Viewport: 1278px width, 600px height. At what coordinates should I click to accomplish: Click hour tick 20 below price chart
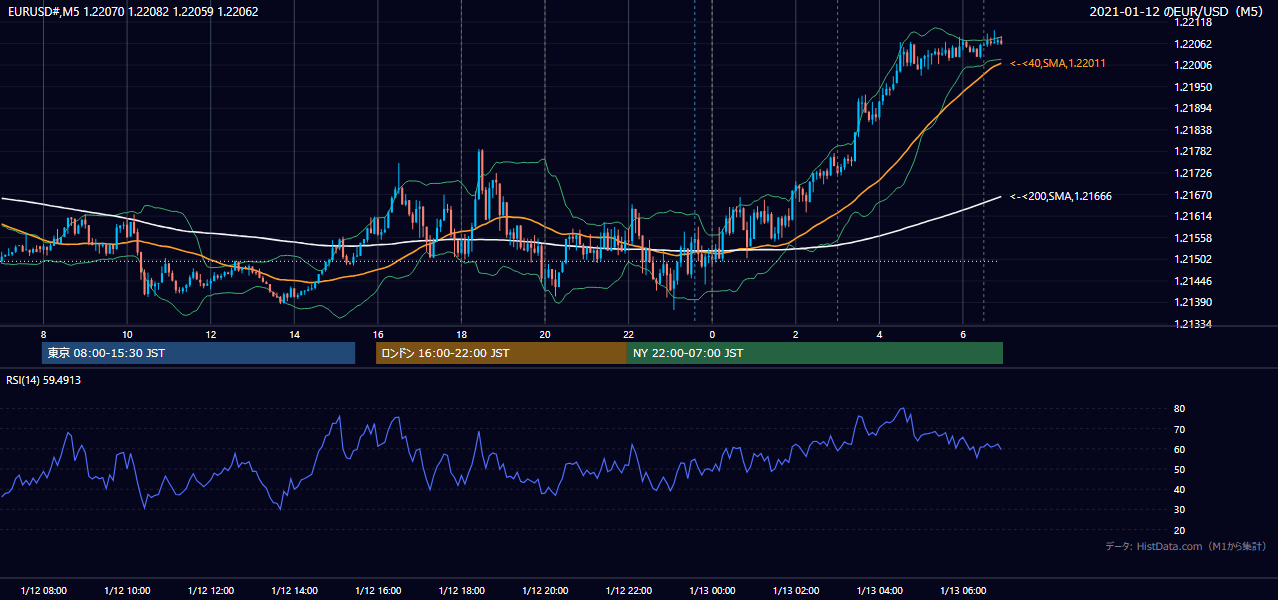[x=544, y=333]
